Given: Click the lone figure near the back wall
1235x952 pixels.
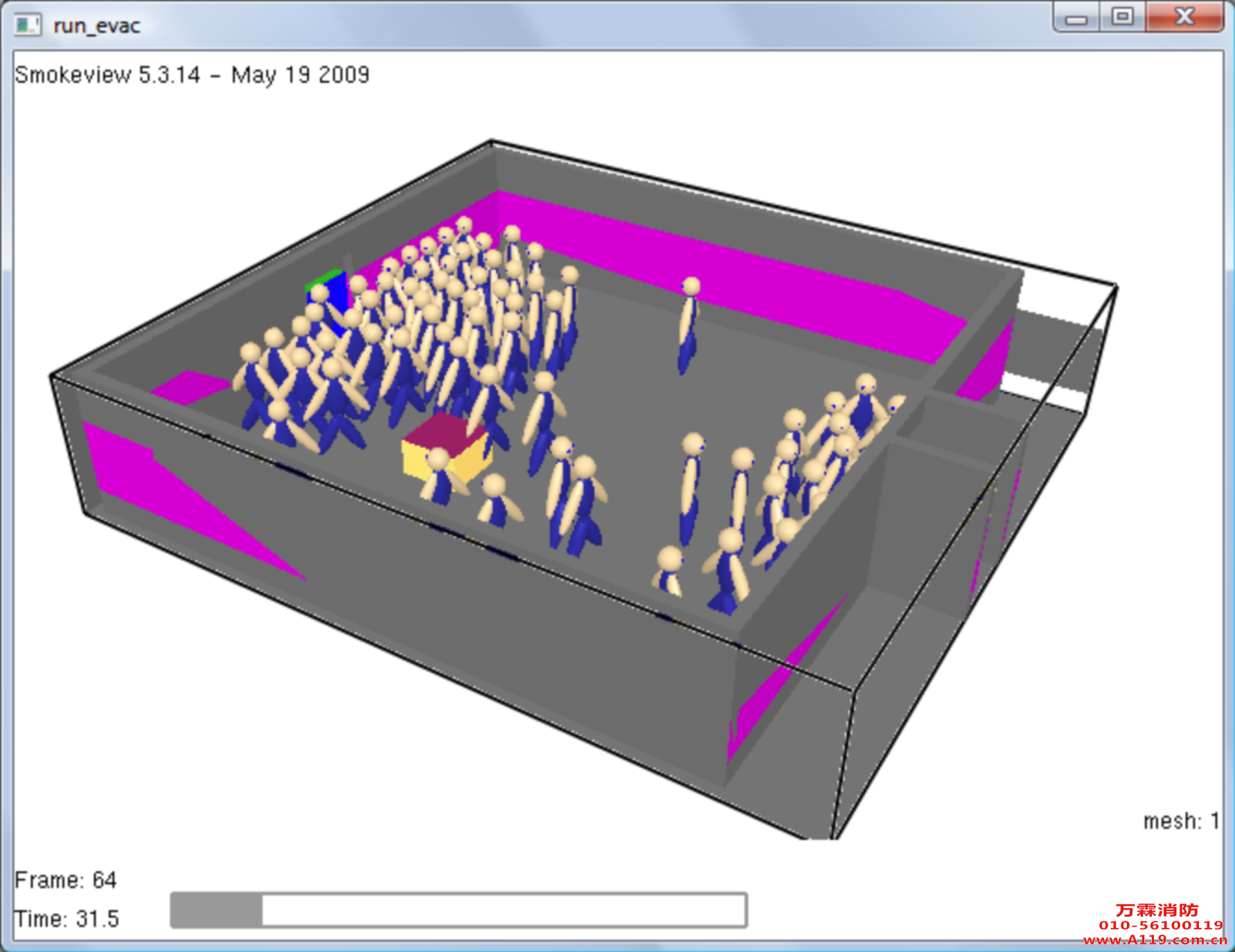Looking at the screenshot, I should (688, 325).
